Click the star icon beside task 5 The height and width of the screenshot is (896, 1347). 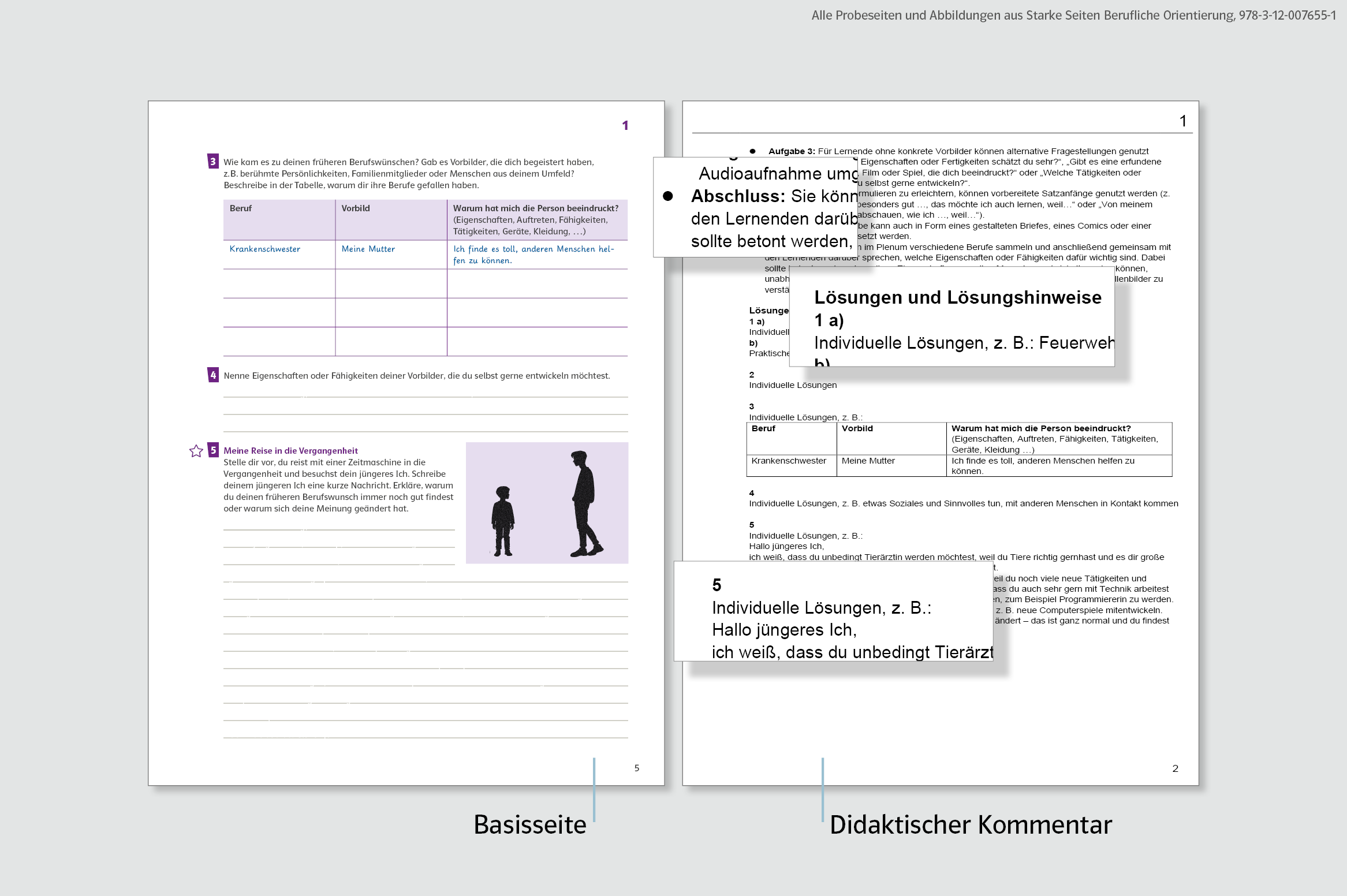coord(196,451)
